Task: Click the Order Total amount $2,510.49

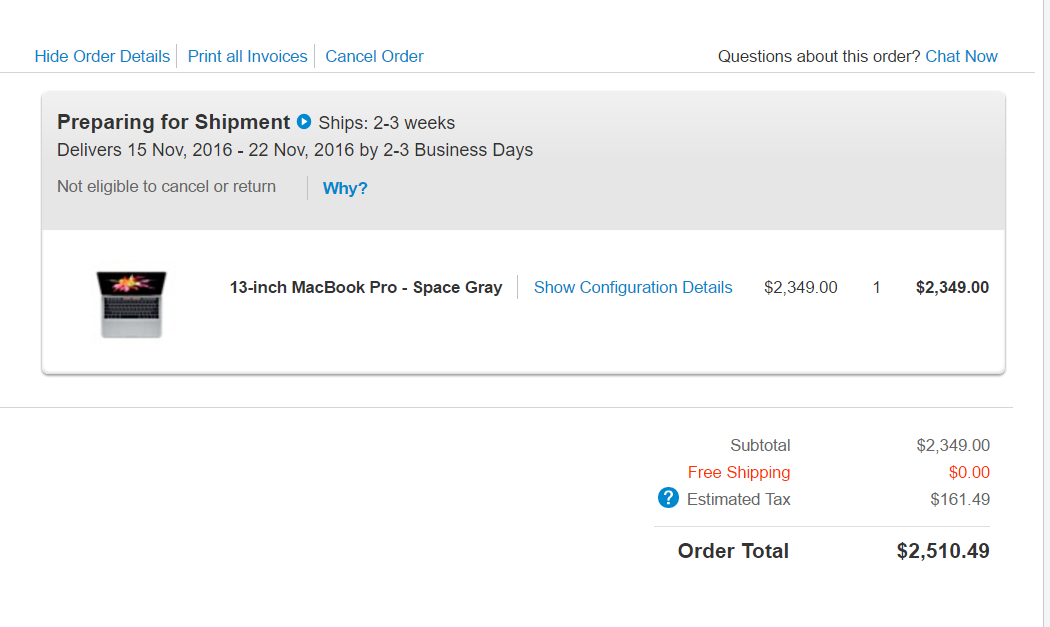Action: pos(943,551)
